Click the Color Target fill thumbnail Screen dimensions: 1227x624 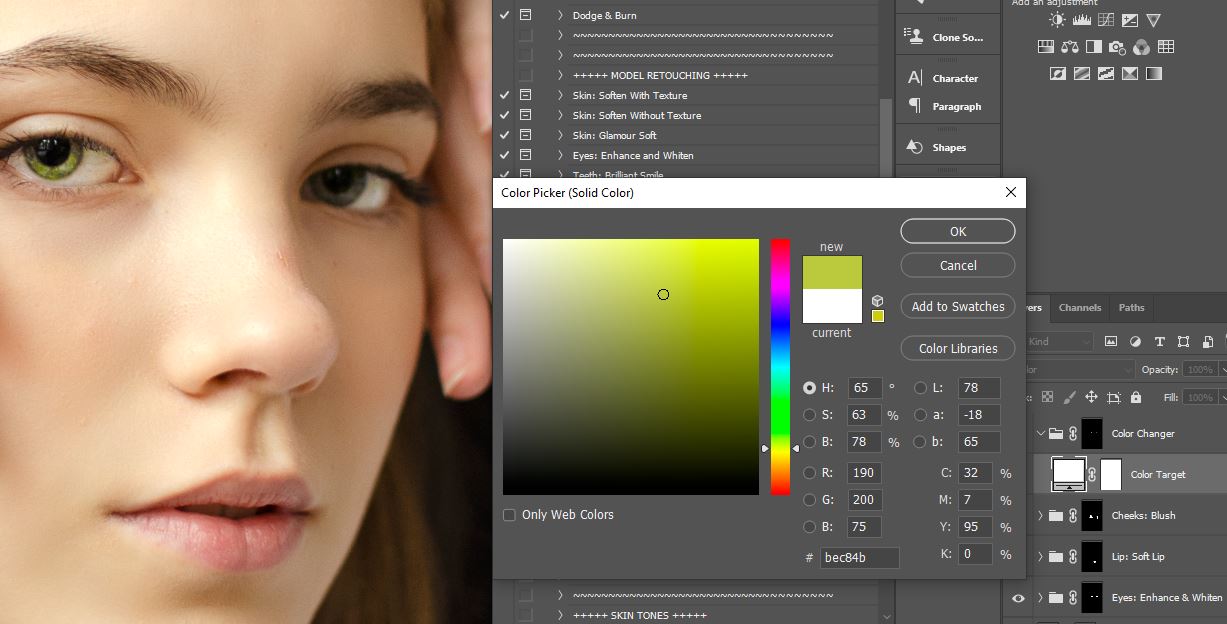(1069, 473)
